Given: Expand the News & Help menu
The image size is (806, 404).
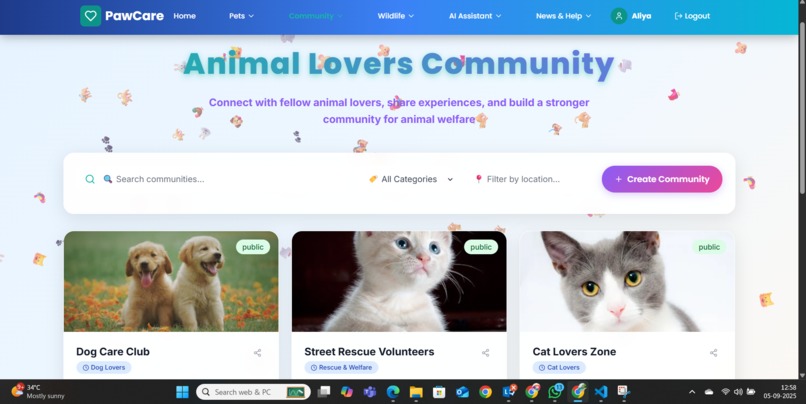Looking at the screenshot, I should click(563, 16).
